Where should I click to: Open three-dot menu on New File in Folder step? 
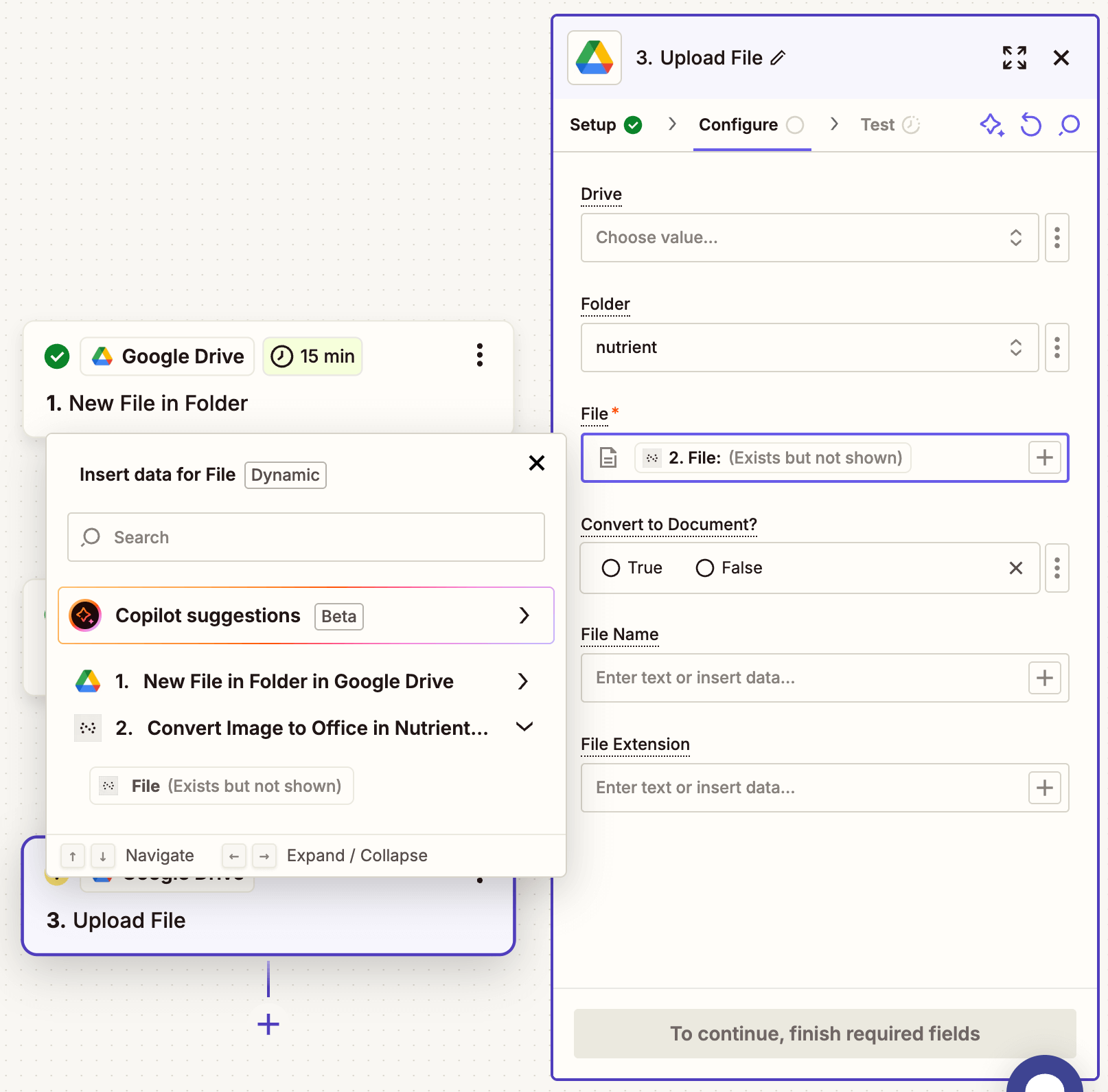(480, 356)
